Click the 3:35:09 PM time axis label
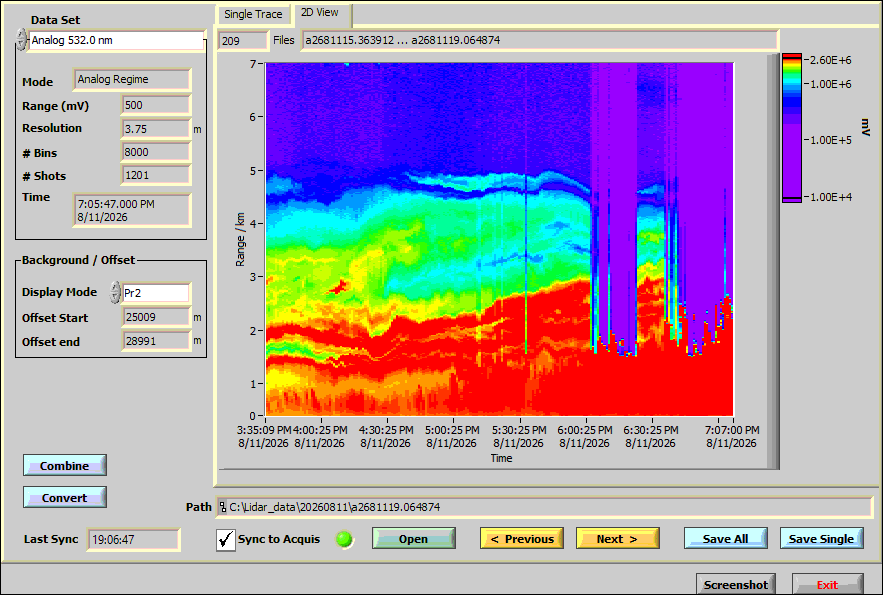 click(264, 437)
